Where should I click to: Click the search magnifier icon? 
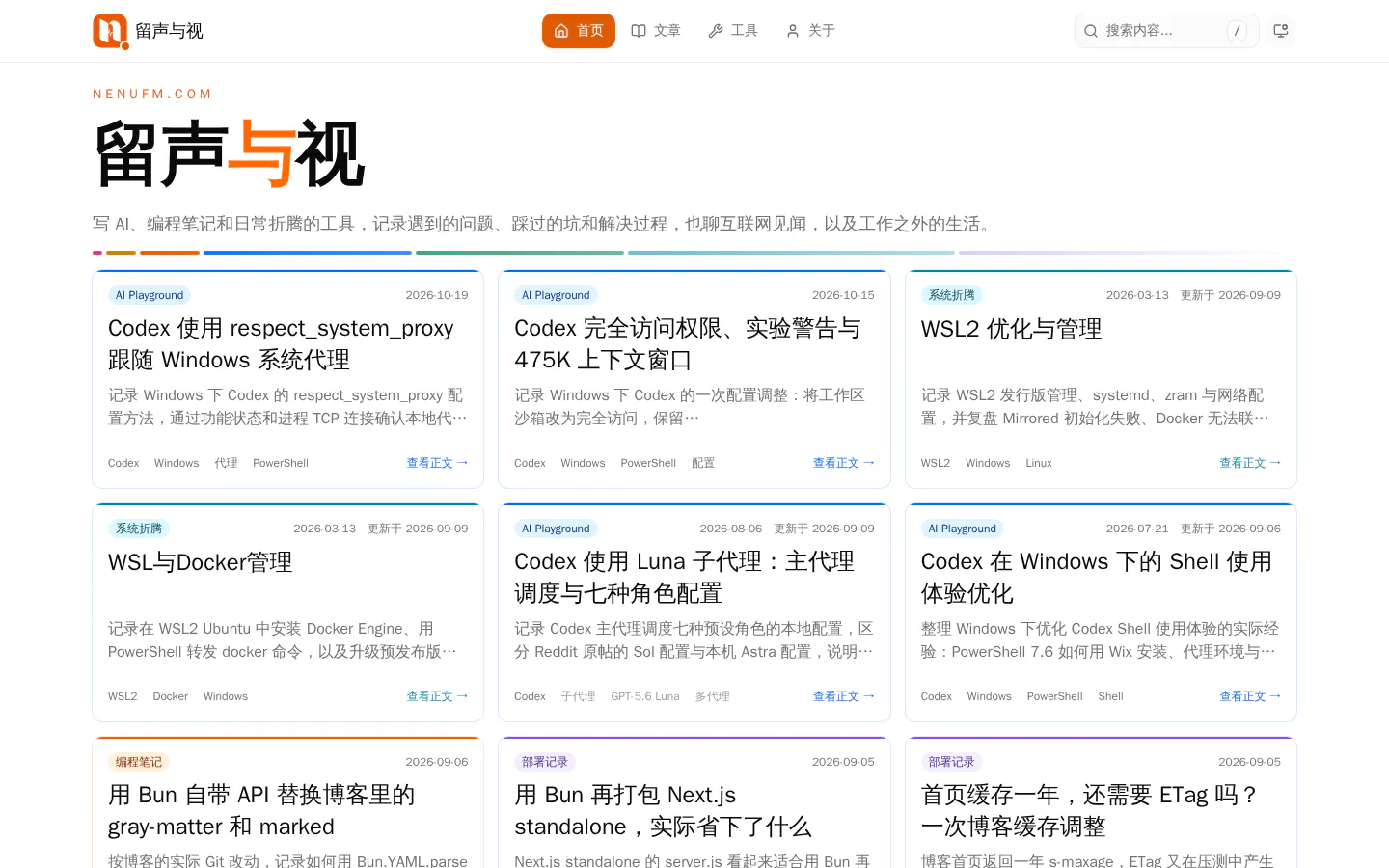coord(1091,31)
